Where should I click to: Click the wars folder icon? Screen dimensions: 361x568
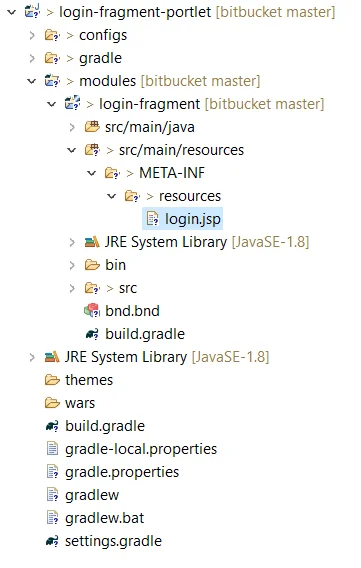[x=52, y=403]
